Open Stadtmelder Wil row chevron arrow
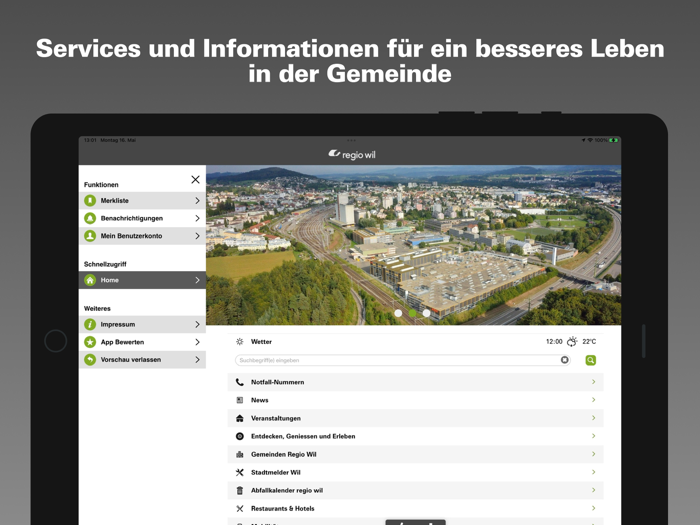The height and width of the screenshot is (525, 700). point(593,472)
